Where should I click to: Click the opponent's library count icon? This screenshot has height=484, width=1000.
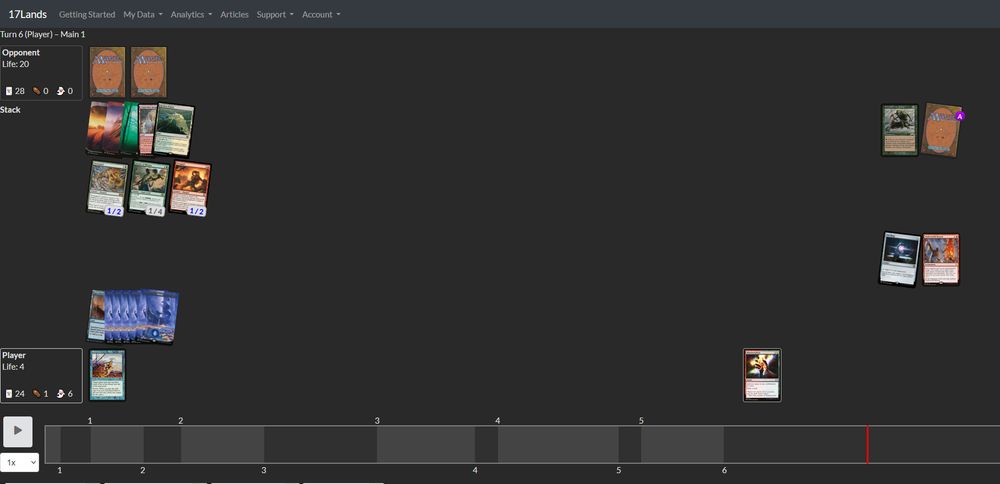tap(9, 91)
